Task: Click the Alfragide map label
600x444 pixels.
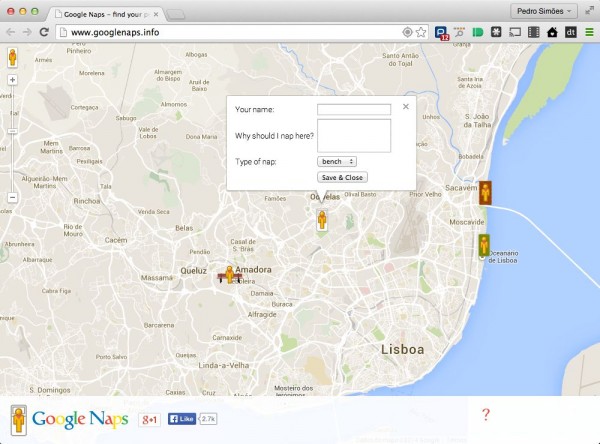Action: coord(262,315)
